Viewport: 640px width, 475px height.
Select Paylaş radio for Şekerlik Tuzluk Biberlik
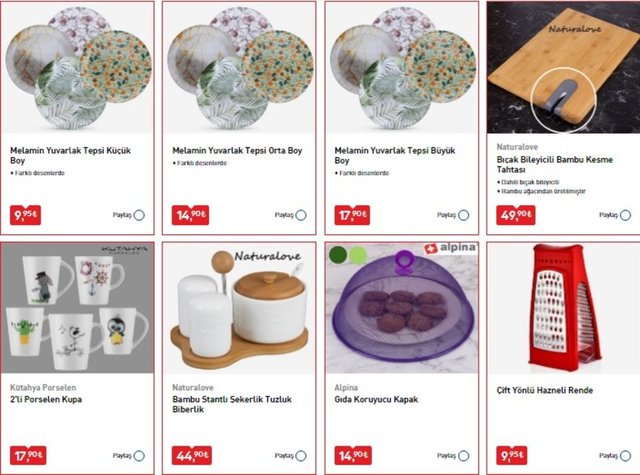301,456
